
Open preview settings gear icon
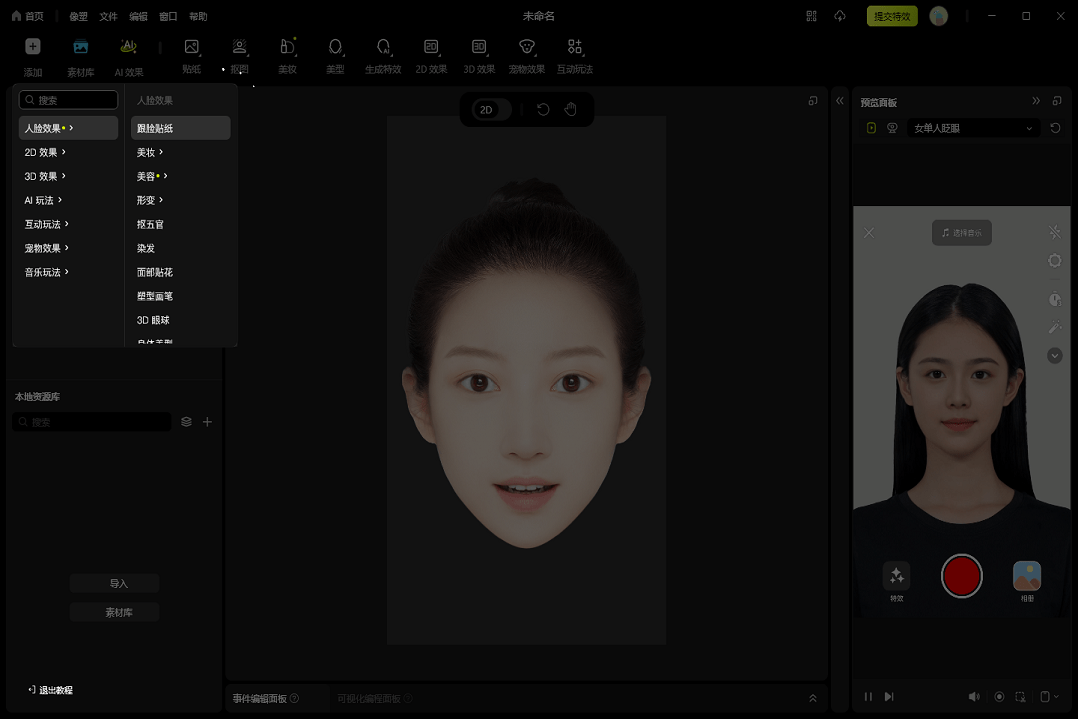1054,260
